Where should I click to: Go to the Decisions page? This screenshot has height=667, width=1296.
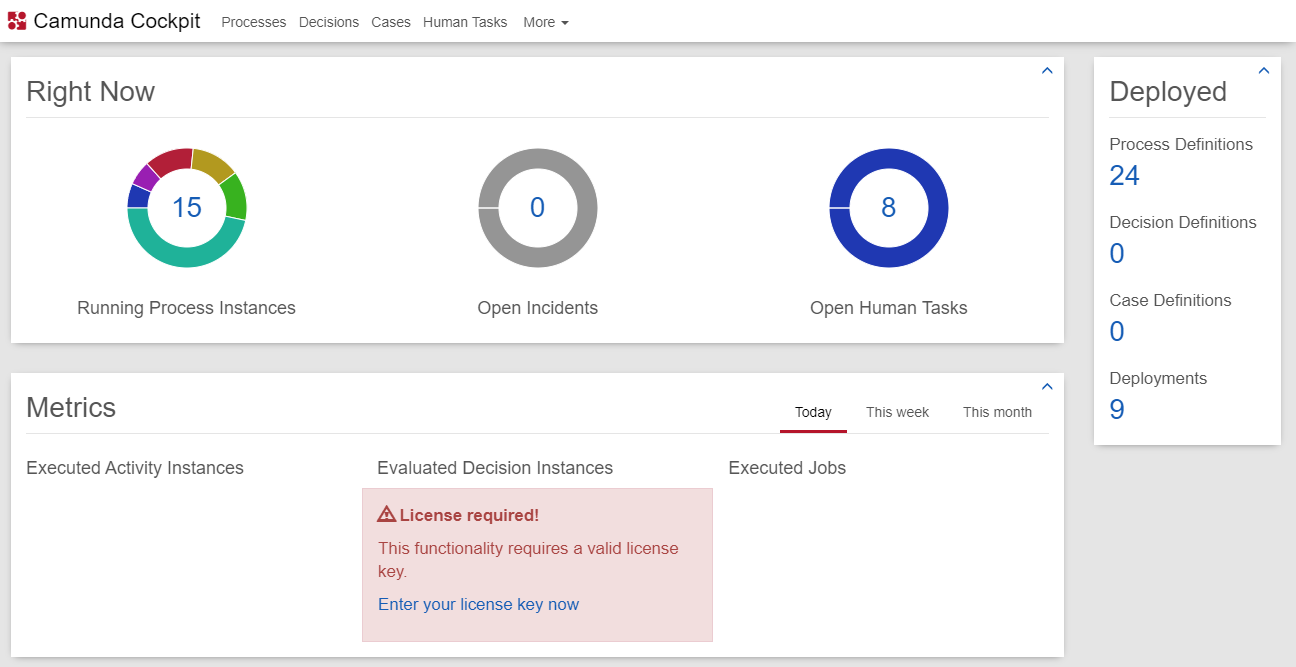pyautogui.click(x=329, y=22)
